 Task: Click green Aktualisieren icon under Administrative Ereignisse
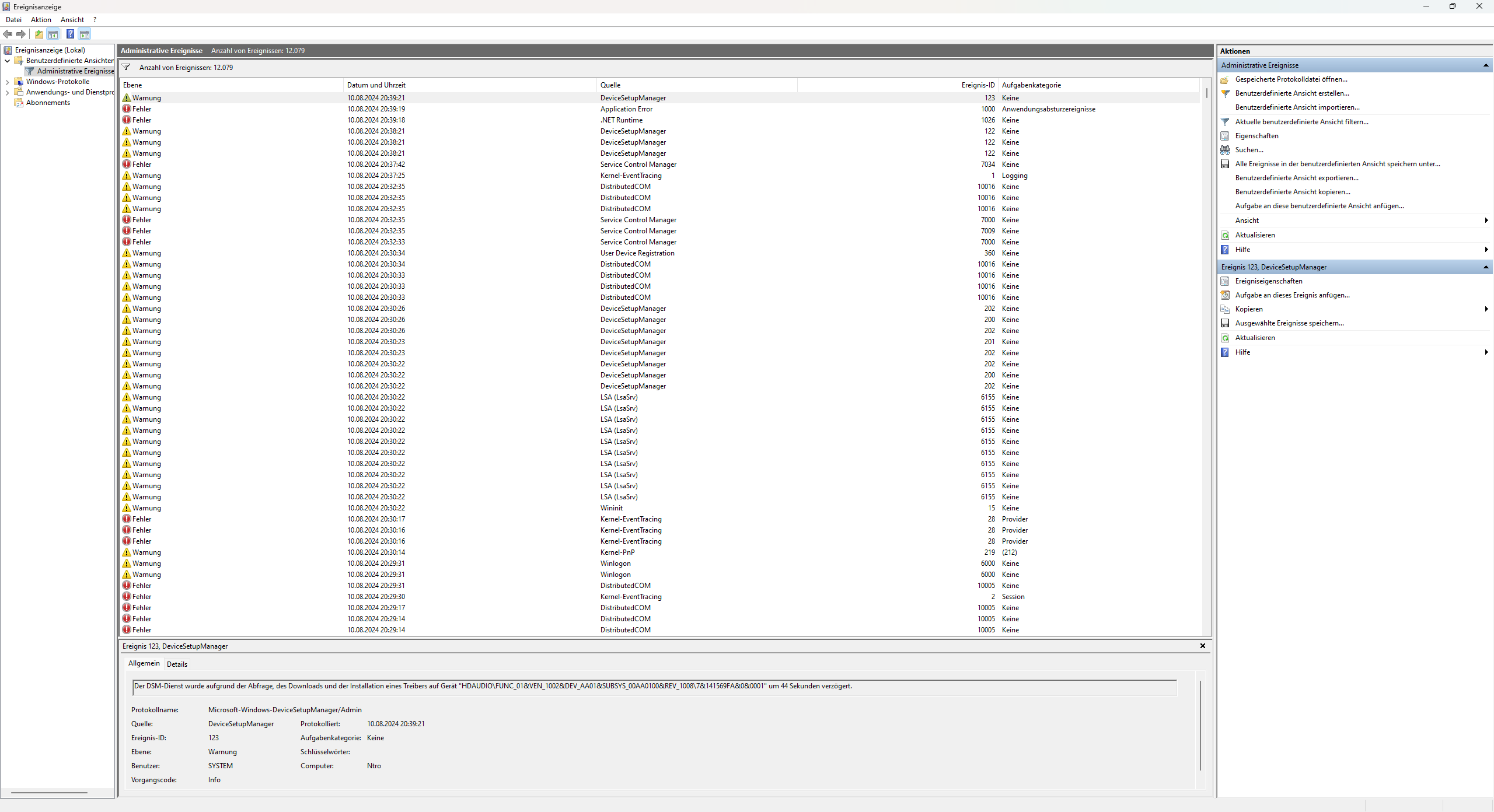(1225, 235)
